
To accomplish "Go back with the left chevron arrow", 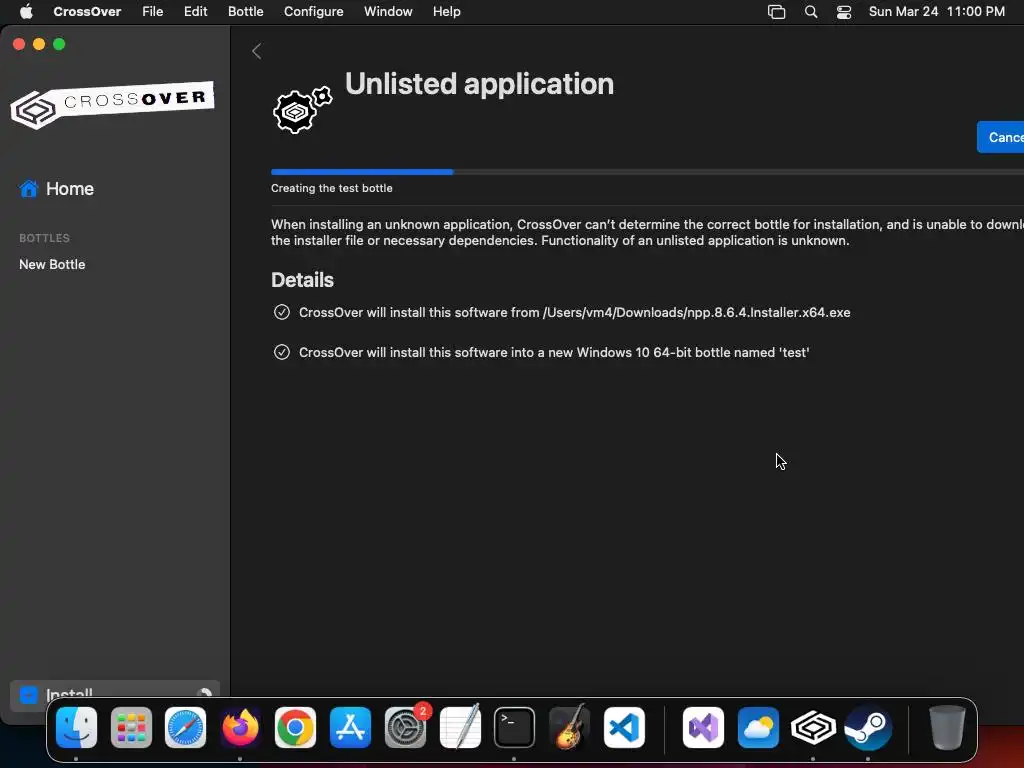I will (x=257, y=51).
